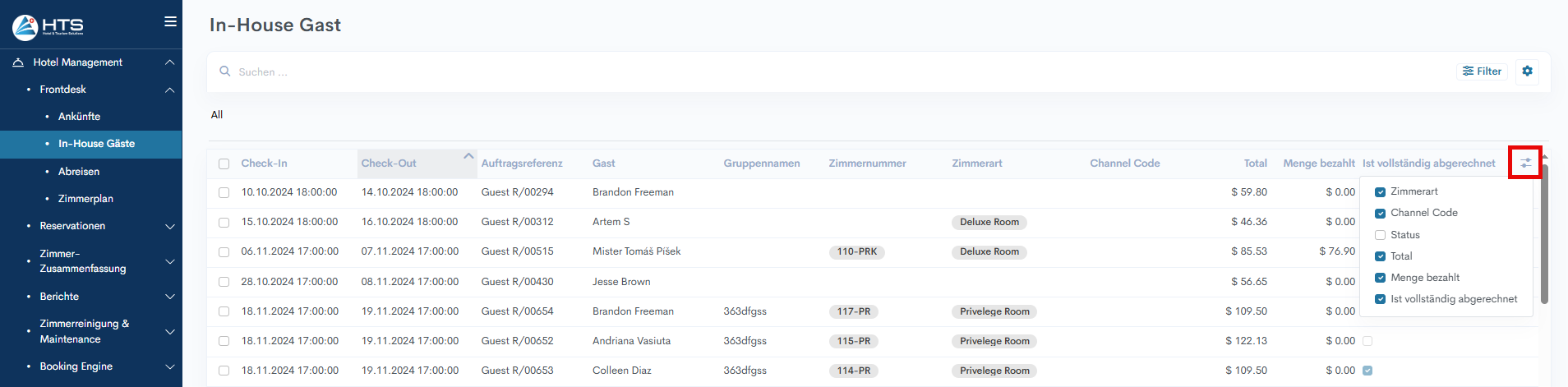Screen dimensions: 1568x387
Task: Click the Filter button
Action: [x=1482, y=71]
